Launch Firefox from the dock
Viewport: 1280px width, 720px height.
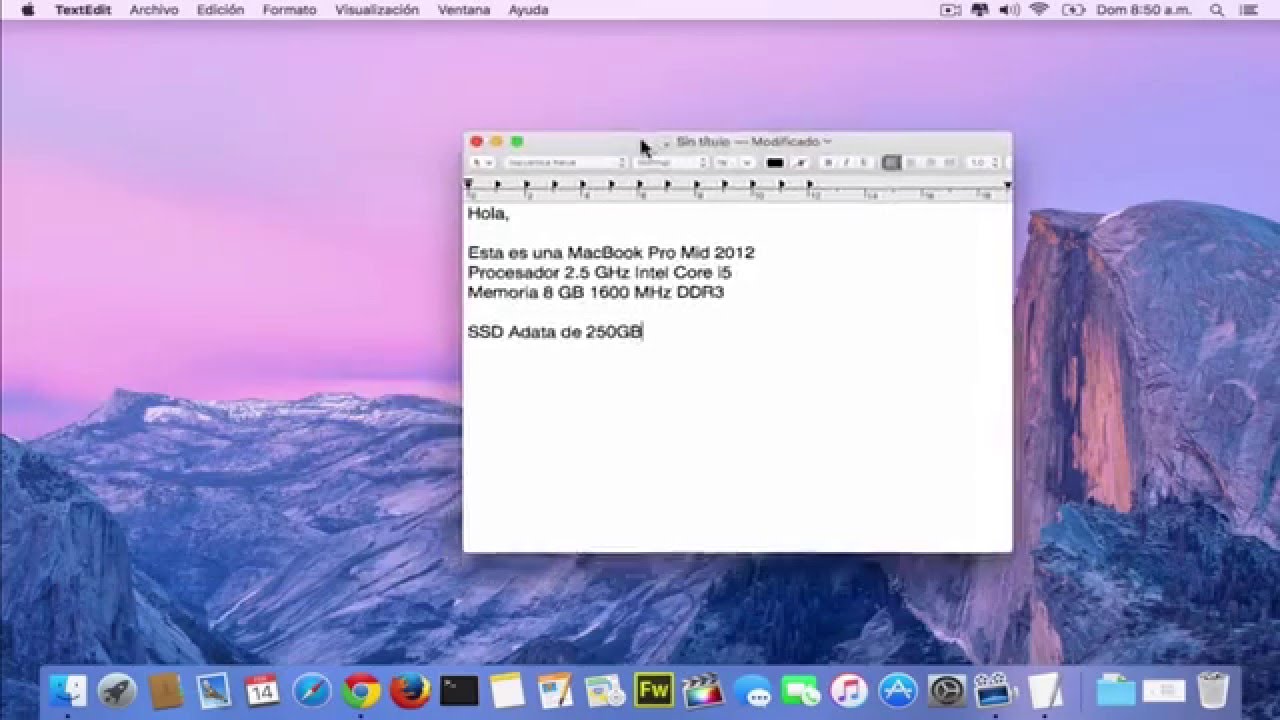coord(410,690)
